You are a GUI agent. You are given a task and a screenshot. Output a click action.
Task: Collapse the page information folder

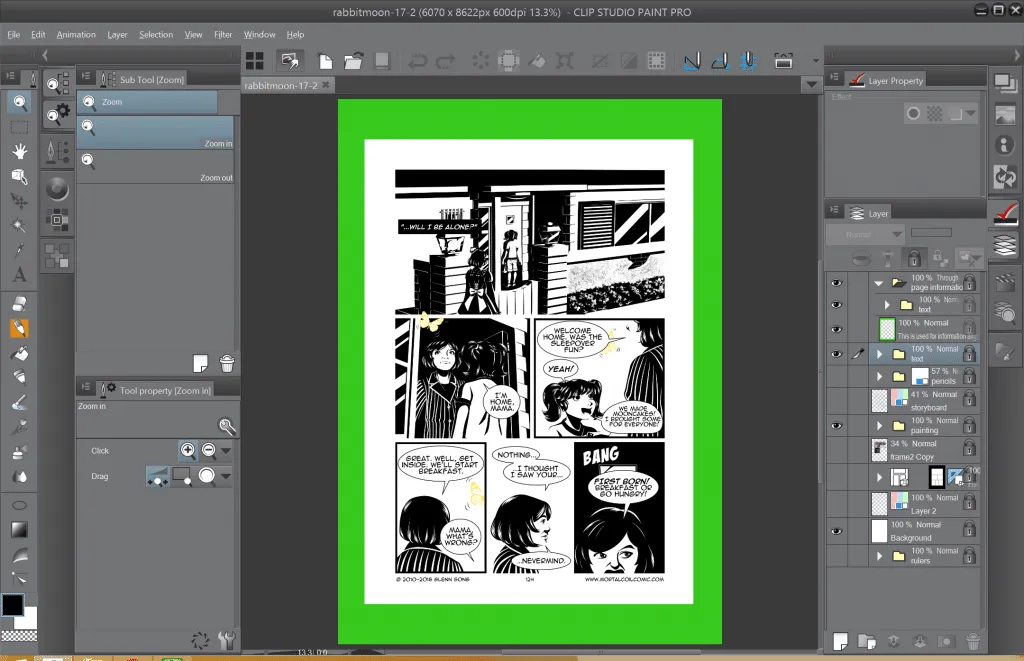(x=877, y=280)
